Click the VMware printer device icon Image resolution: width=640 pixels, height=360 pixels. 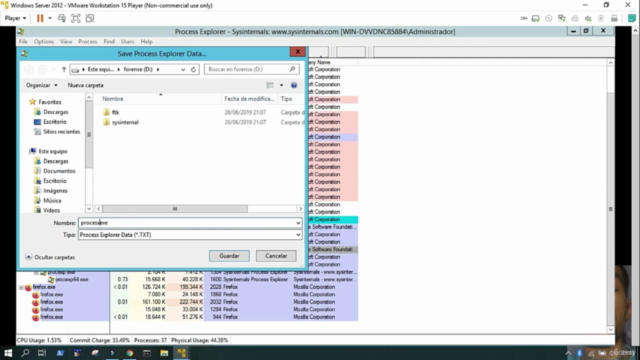tap(575, 18)
